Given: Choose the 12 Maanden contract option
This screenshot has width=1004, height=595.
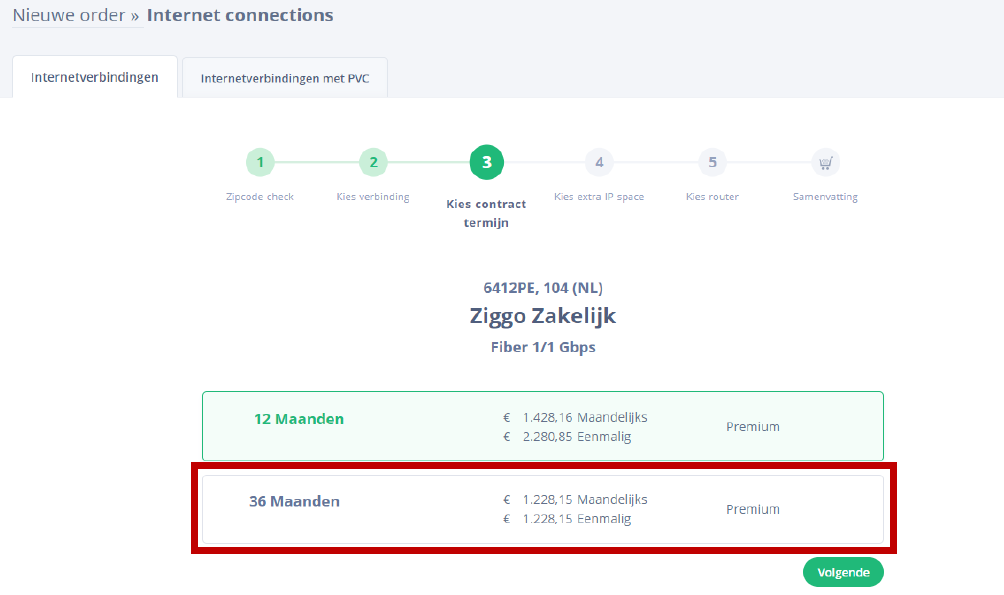Looking at the screenshot, I should point(543,426).
